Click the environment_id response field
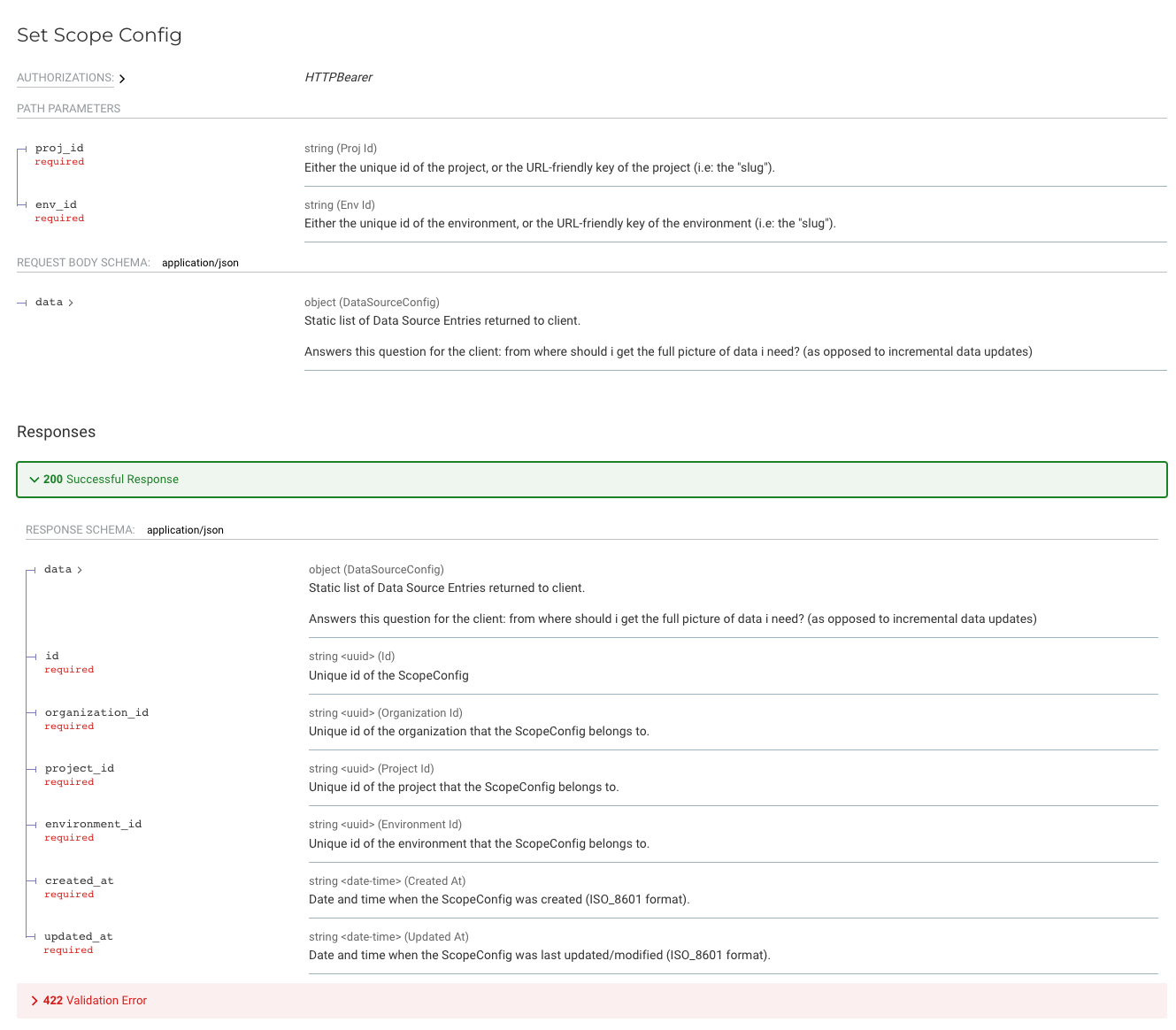1176x1030 pixels. pos(93,825)
